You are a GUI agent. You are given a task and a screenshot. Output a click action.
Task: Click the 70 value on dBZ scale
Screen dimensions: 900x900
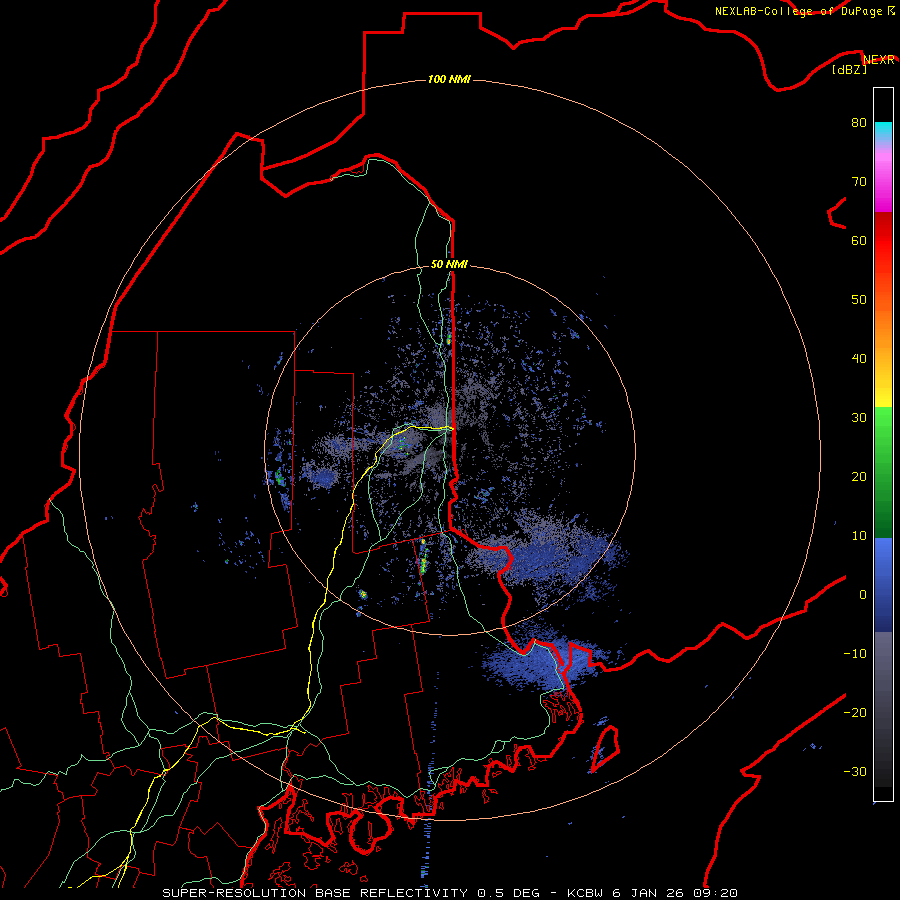[x=859, y=182]
